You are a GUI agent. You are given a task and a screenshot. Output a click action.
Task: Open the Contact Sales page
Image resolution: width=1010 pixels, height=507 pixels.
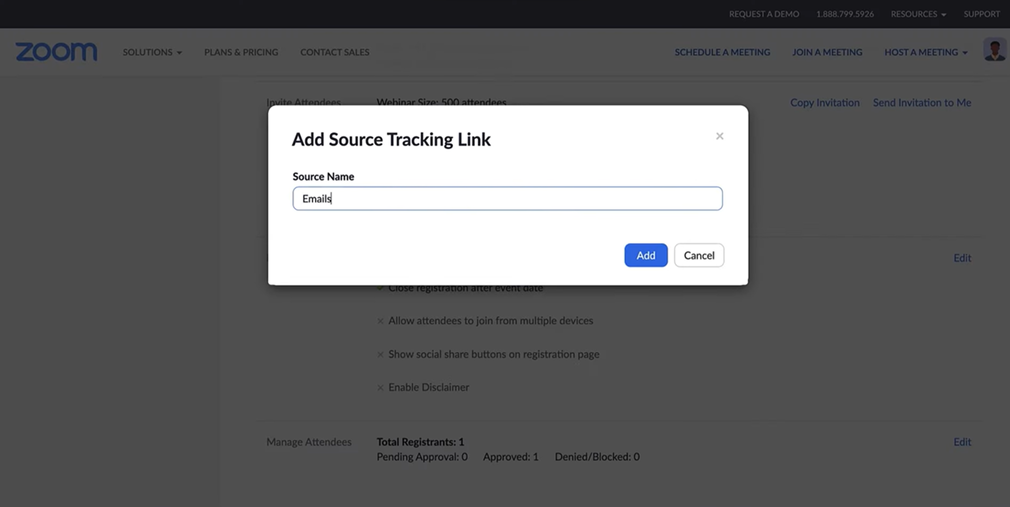coord(334,52)
